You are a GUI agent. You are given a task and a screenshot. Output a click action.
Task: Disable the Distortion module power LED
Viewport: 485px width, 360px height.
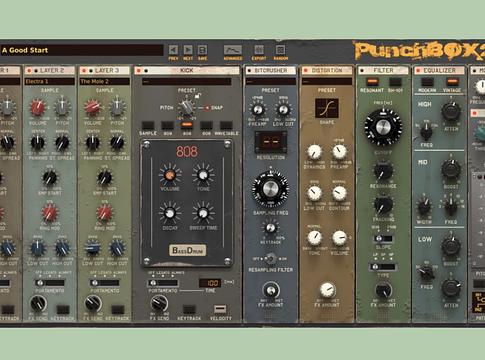(305, 71)
